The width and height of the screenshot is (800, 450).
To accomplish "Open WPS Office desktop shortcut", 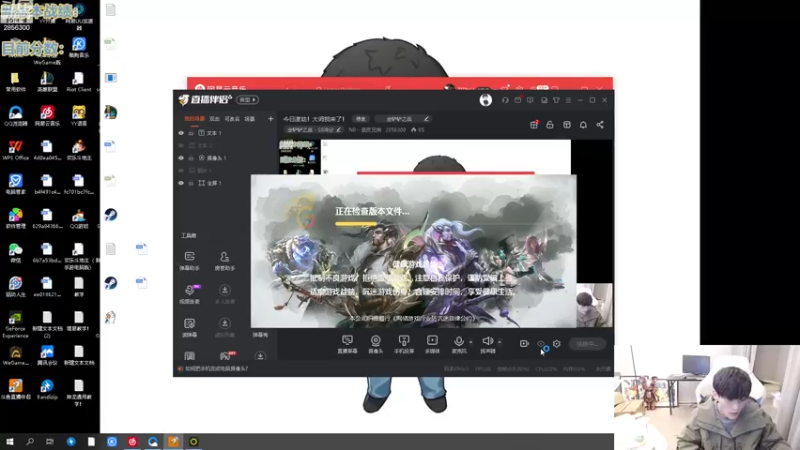I will (x=15, y=150).
